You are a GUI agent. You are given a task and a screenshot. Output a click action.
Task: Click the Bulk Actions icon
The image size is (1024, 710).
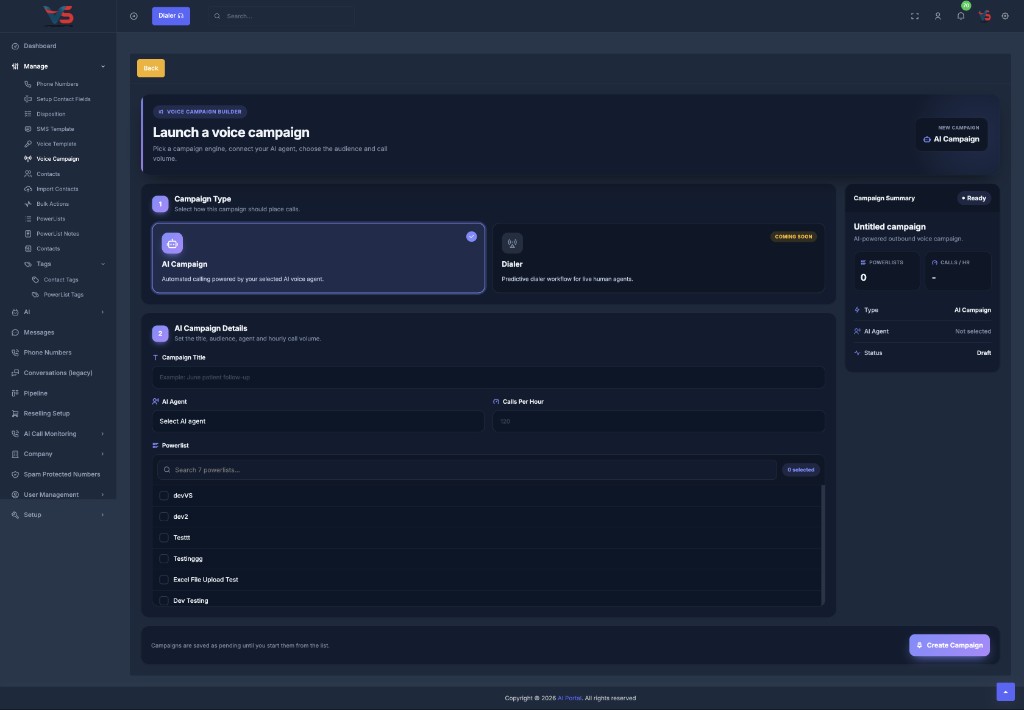click(28, 204)
